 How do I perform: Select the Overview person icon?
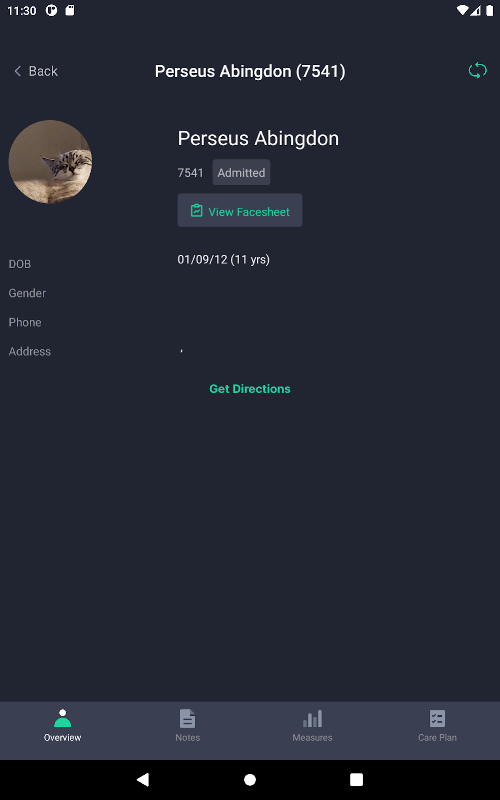coord(62,718)
